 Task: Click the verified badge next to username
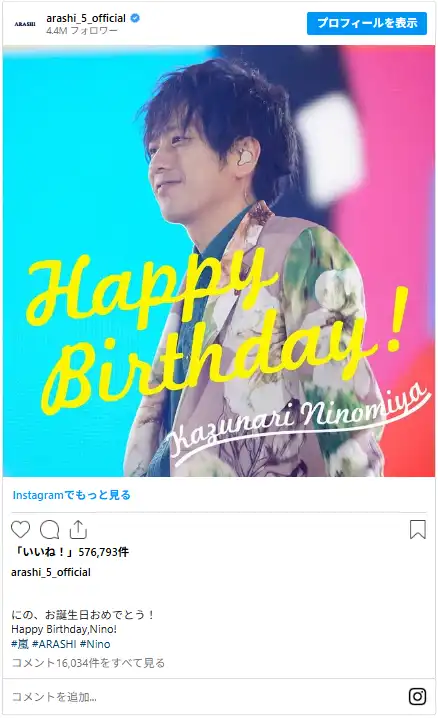pyautogui.click(x=135, y=18)
